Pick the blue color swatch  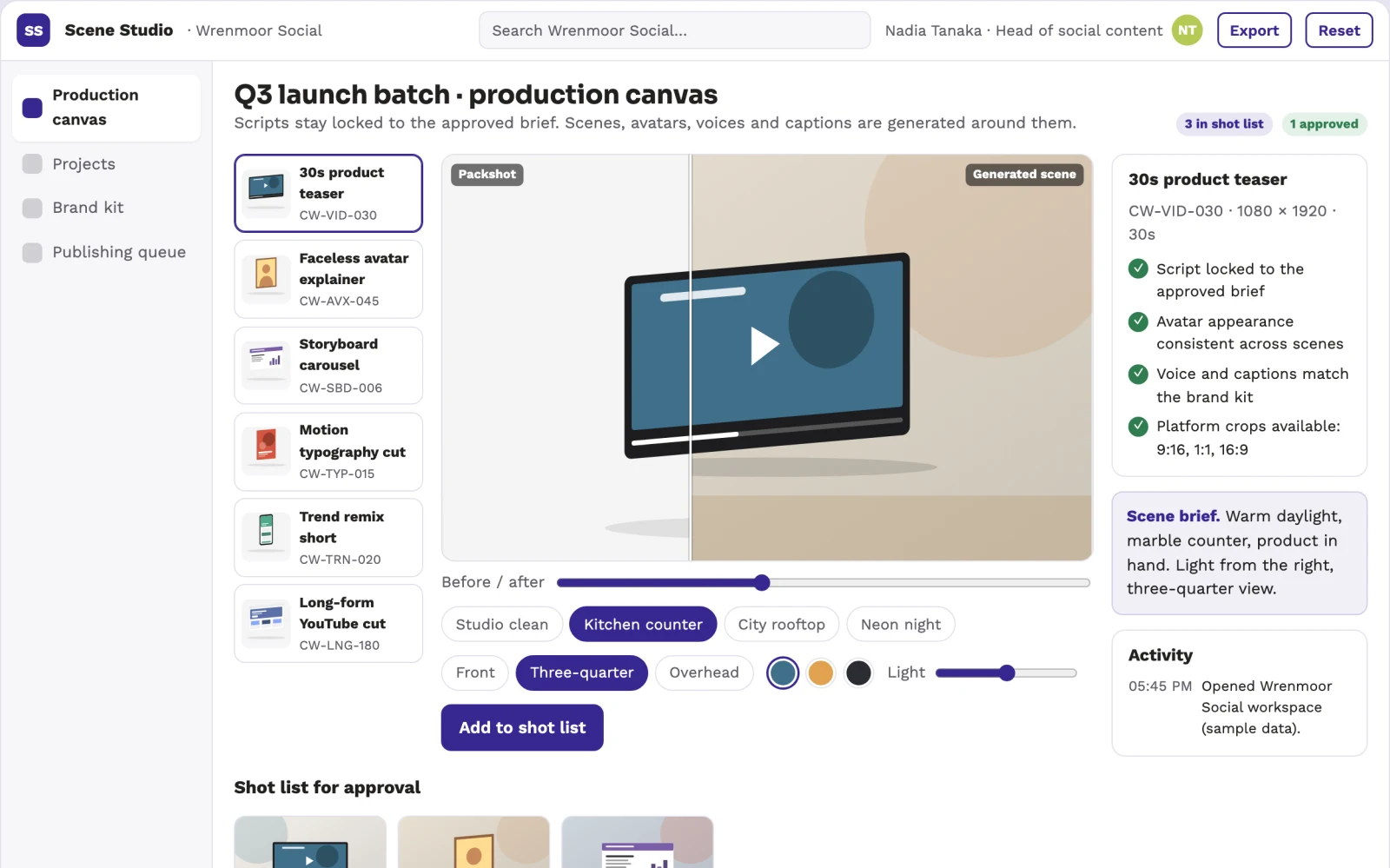783,673
